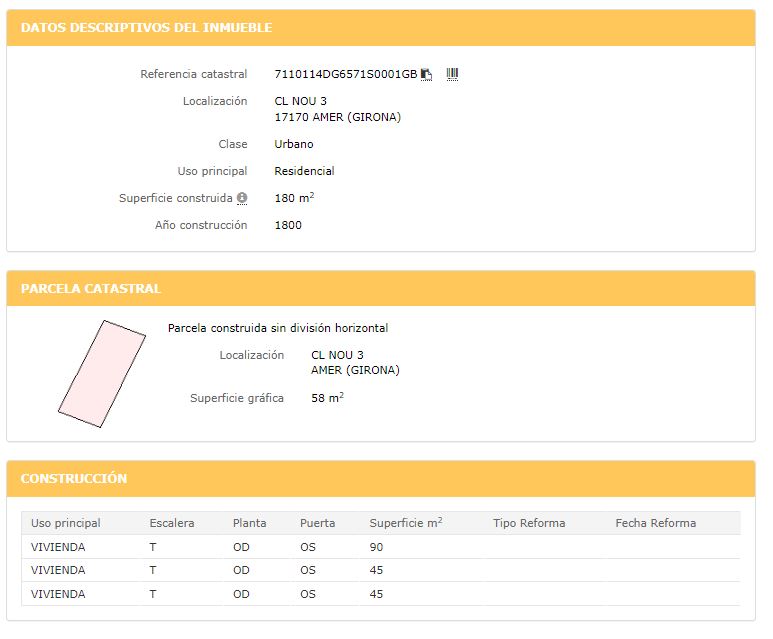Viewport: 773px width, 639px height.
Task: Sort by the Uso principal column header
Action: 66,523
